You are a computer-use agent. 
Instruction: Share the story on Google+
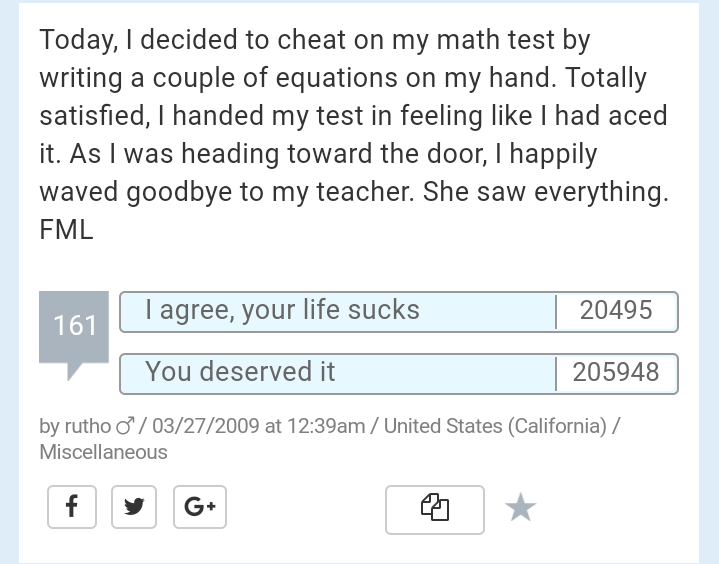click(200, 507)
